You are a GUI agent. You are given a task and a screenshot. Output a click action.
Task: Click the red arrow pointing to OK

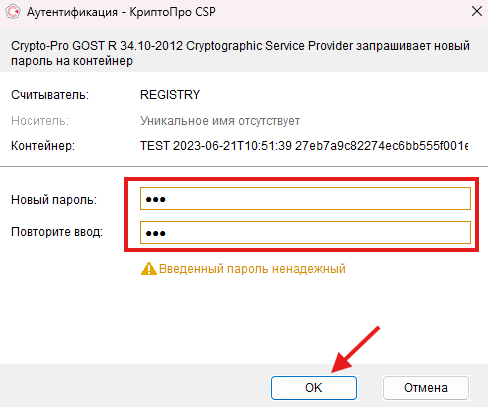pos(355,349)
